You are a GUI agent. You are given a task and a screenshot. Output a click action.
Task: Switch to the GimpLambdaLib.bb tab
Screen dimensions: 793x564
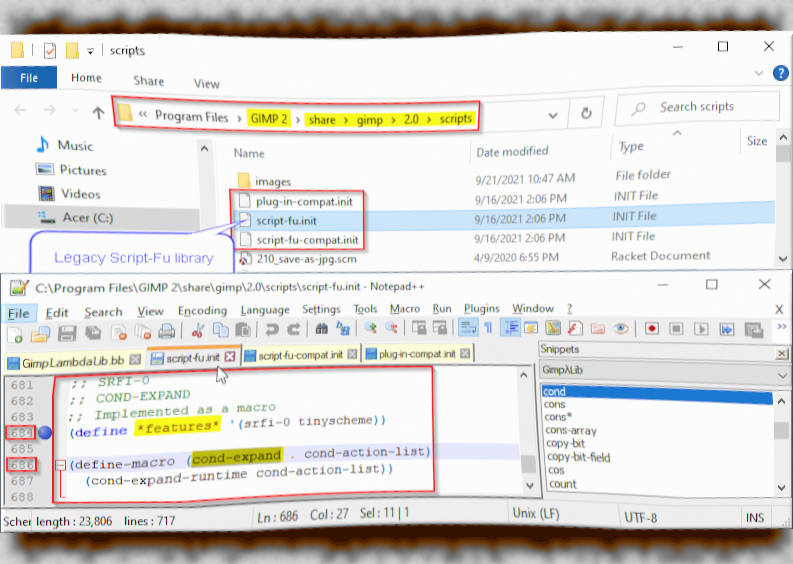(x=73, y=362)
